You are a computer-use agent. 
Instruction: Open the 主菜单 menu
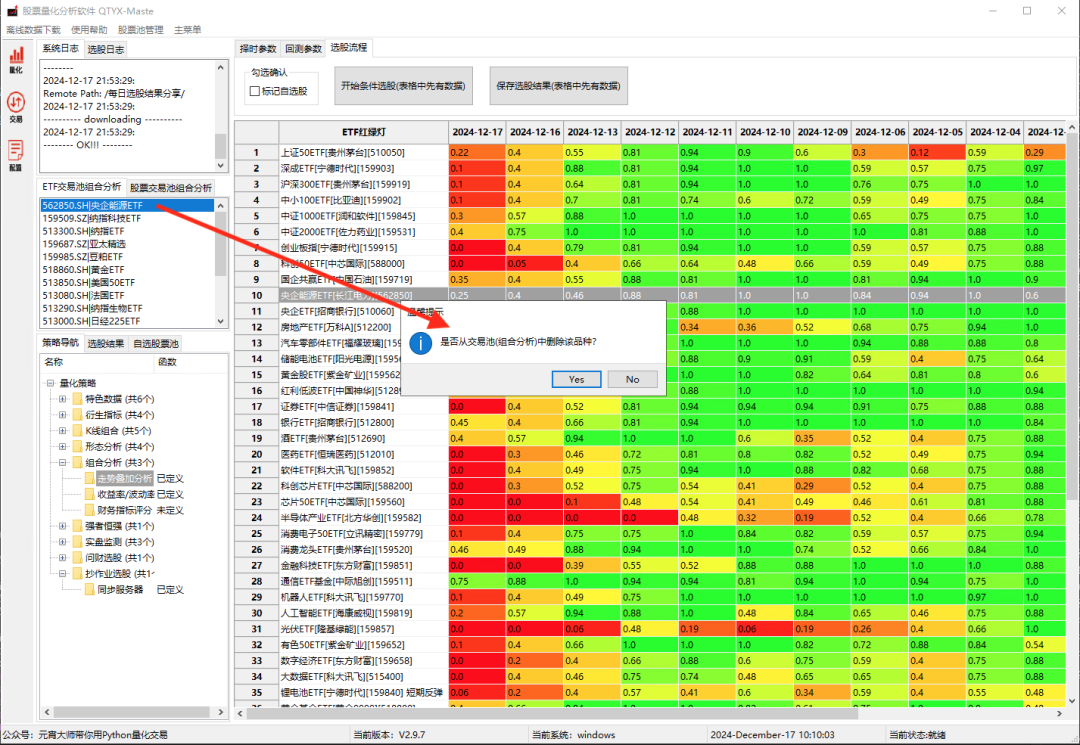coord(187,30)
